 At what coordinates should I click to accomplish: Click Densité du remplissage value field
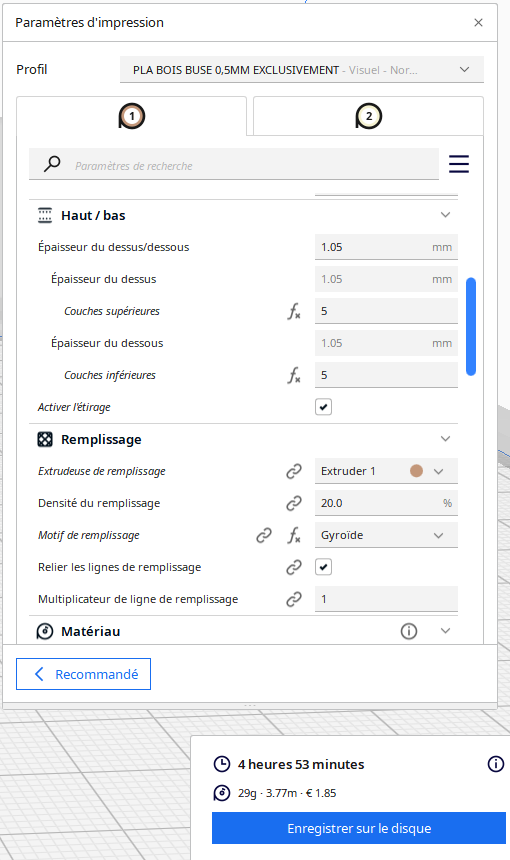coord(386,503)
